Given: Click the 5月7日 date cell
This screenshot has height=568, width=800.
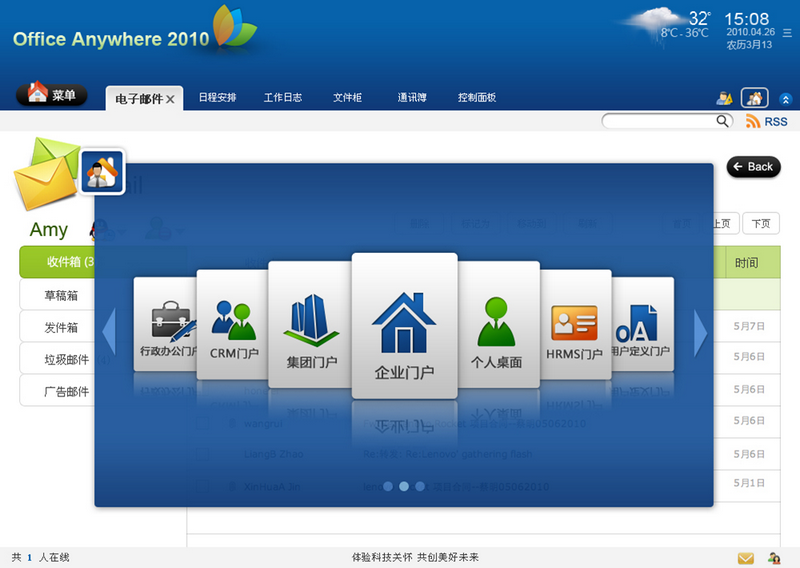Looking at the screenshot, I should (x=748, y=326).
